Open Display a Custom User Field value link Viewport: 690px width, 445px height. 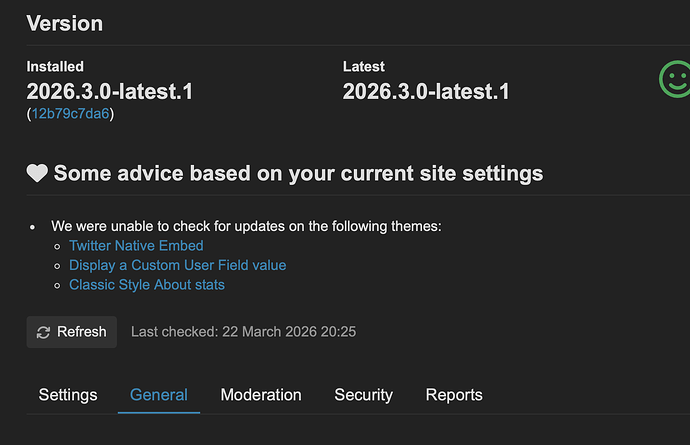[177, 265]
